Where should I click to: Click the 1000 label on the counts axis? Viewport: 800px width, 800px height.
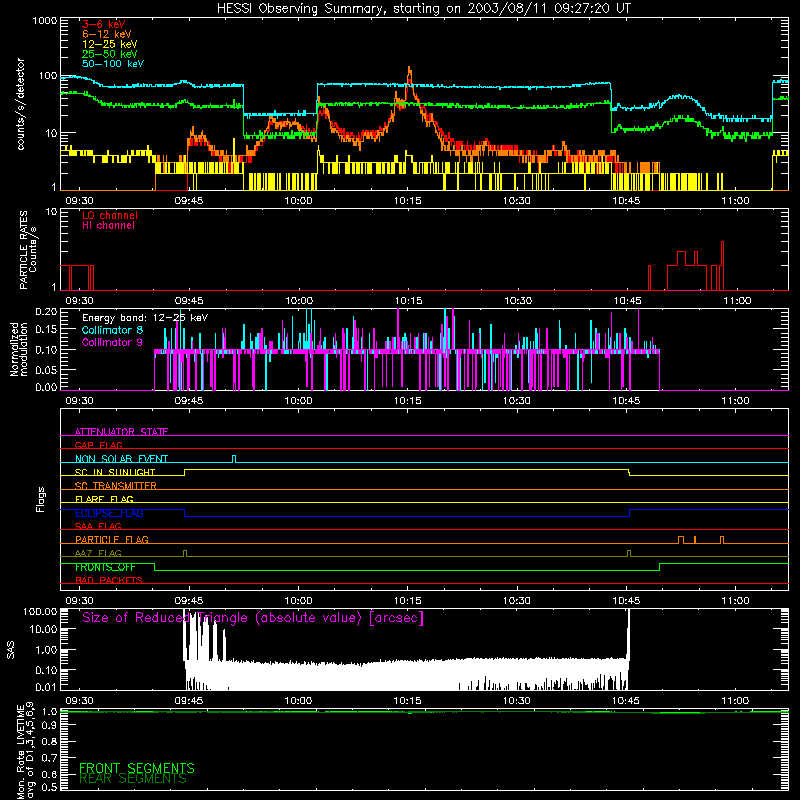(44, 21)
